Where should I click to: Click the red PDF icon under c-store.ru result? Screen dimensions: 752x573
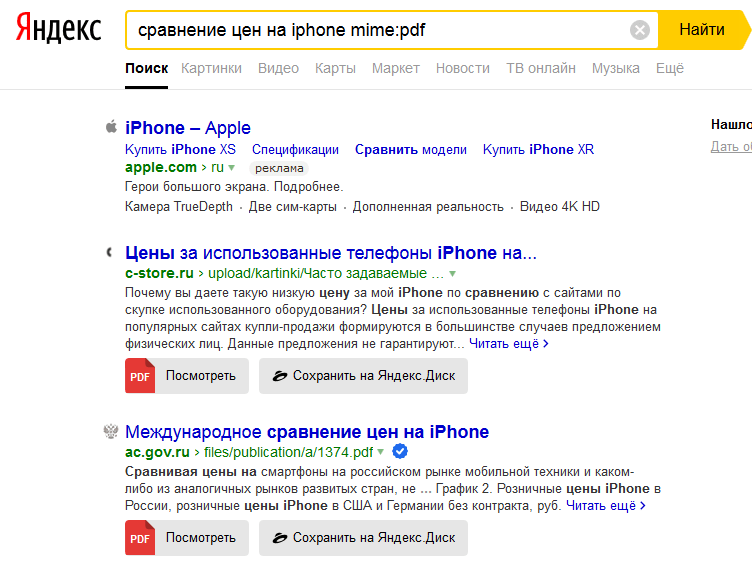tap(140, 376)
